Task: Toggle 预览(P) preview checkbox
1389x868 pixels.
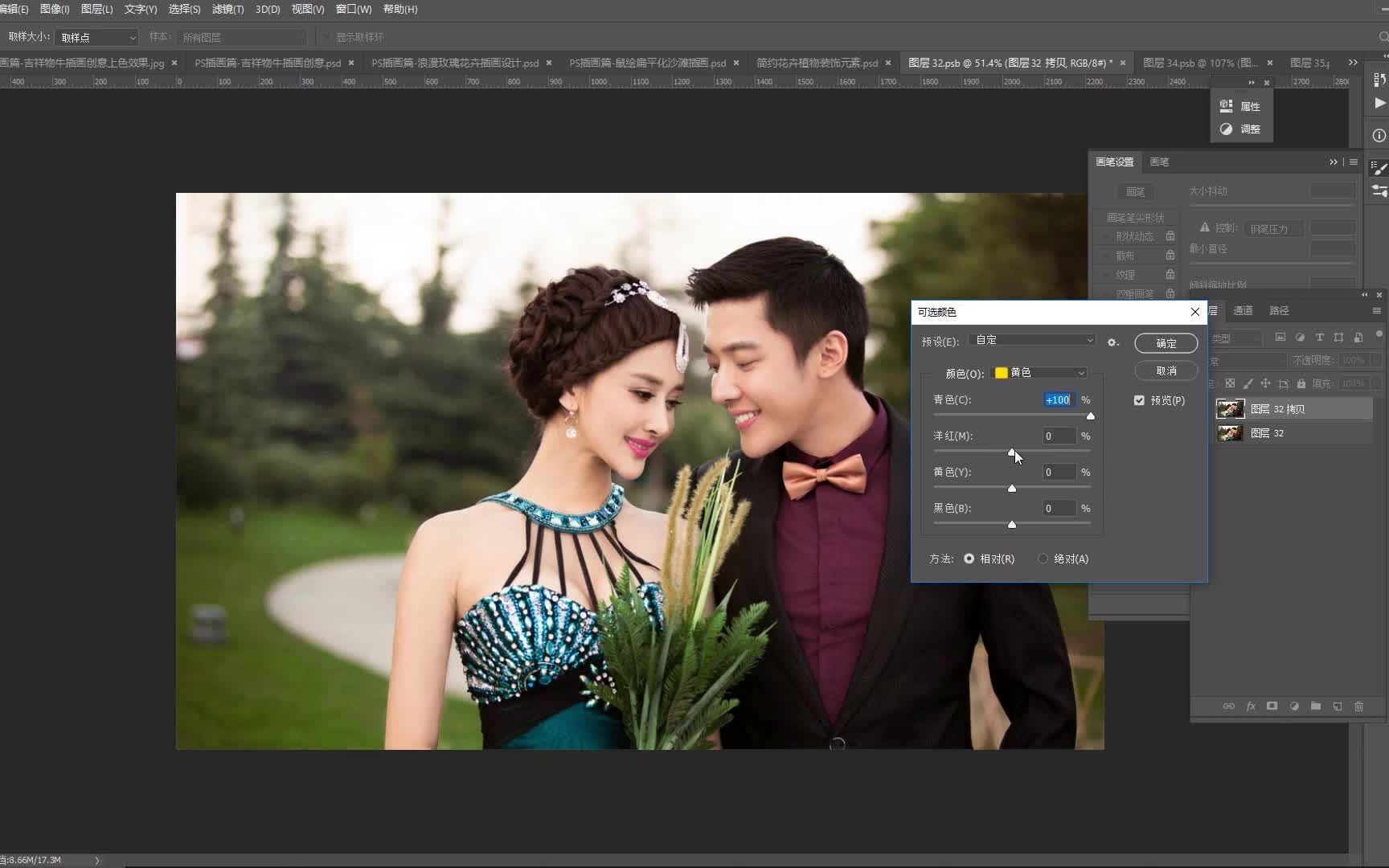Action: [x=1139, y=400]
